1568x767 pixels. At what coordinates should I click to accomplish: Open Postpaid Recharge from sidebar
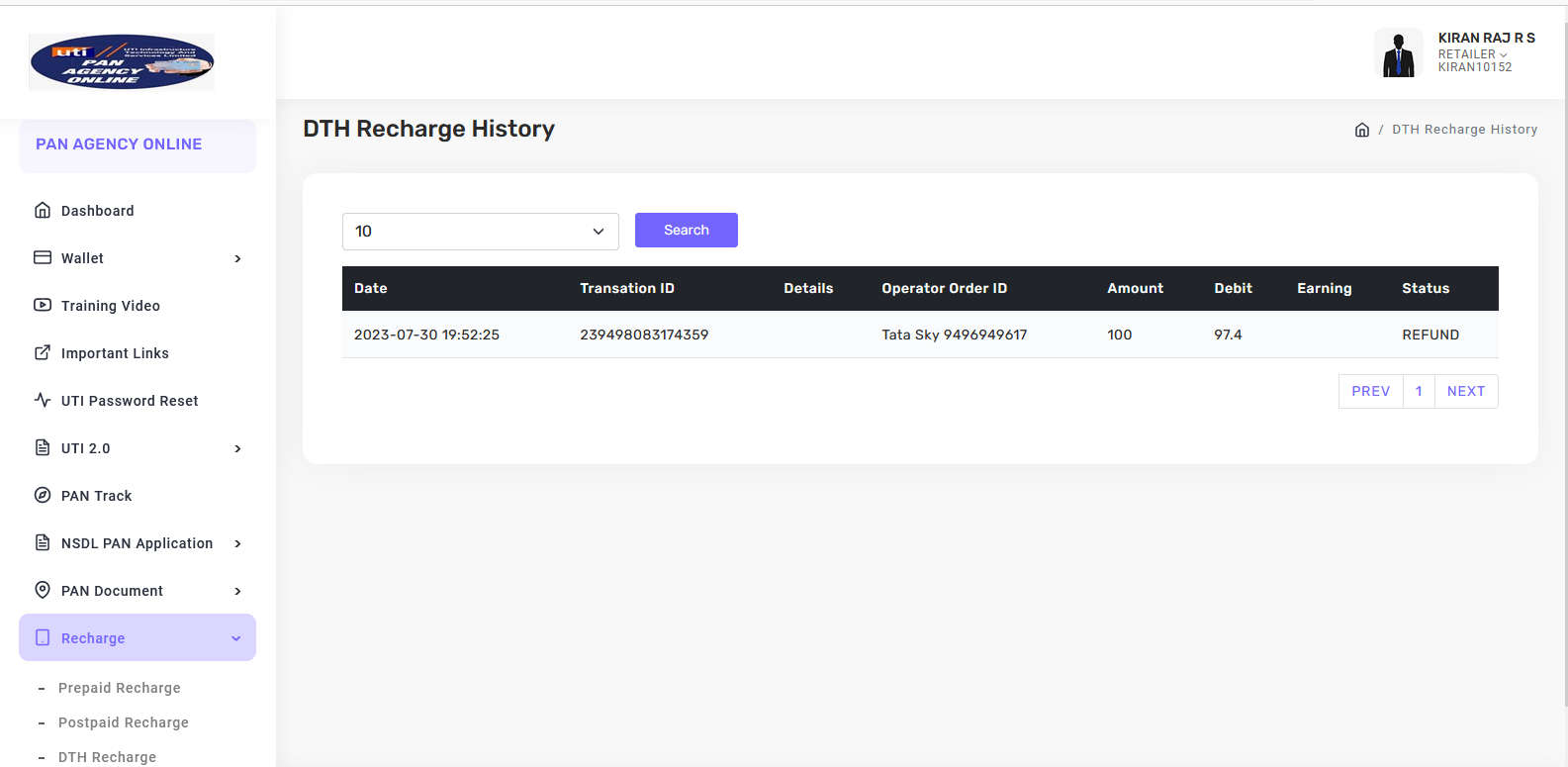[x=123, y=722]
